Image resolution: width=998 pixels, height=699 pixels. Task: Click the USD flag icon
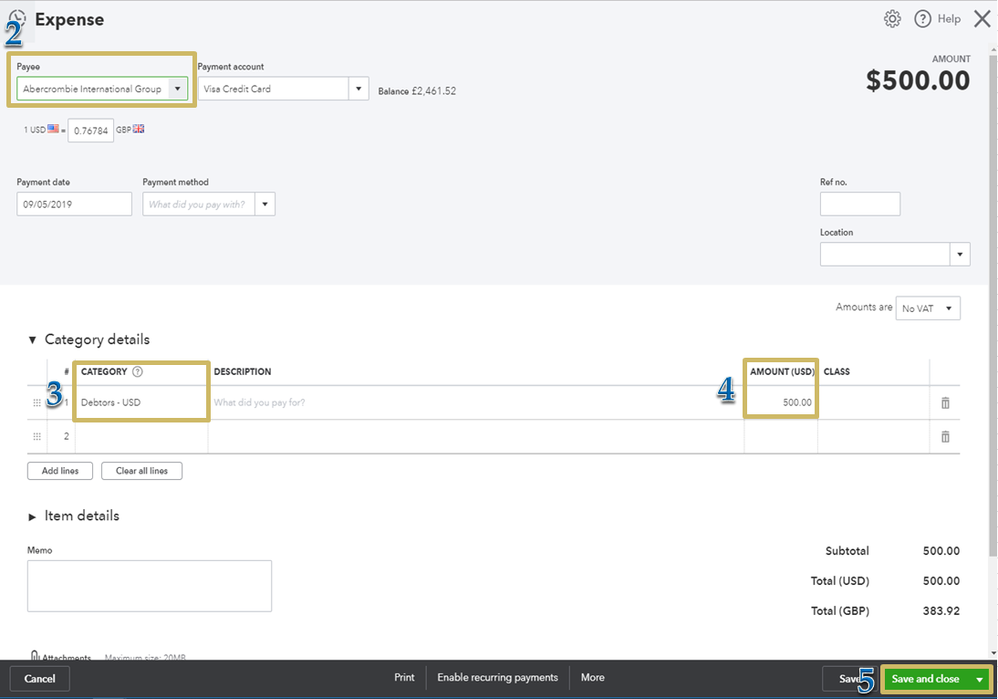(53, 129)
